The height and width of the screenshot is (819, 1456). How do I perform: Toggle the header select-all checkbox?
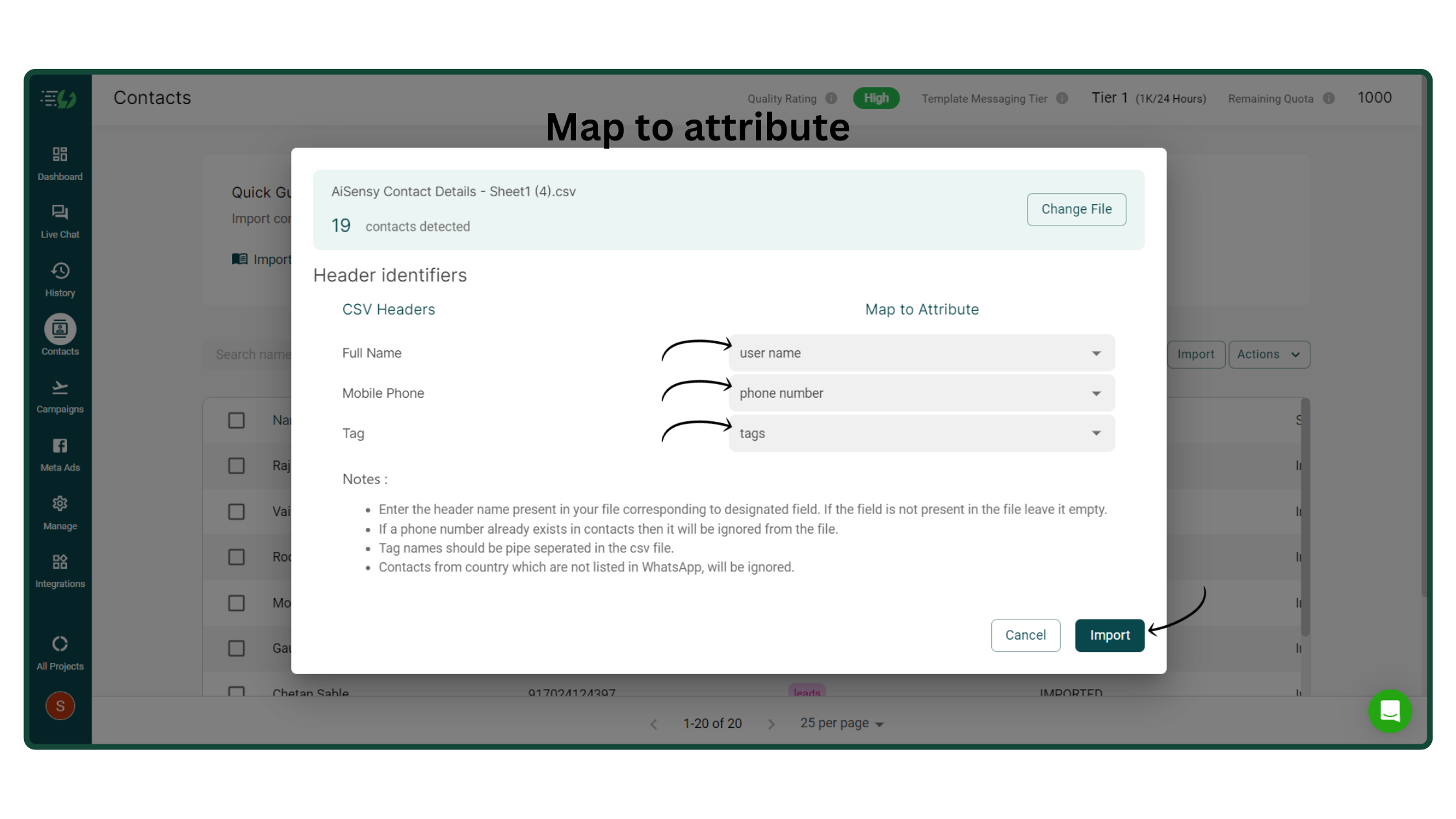pos(237,421)
